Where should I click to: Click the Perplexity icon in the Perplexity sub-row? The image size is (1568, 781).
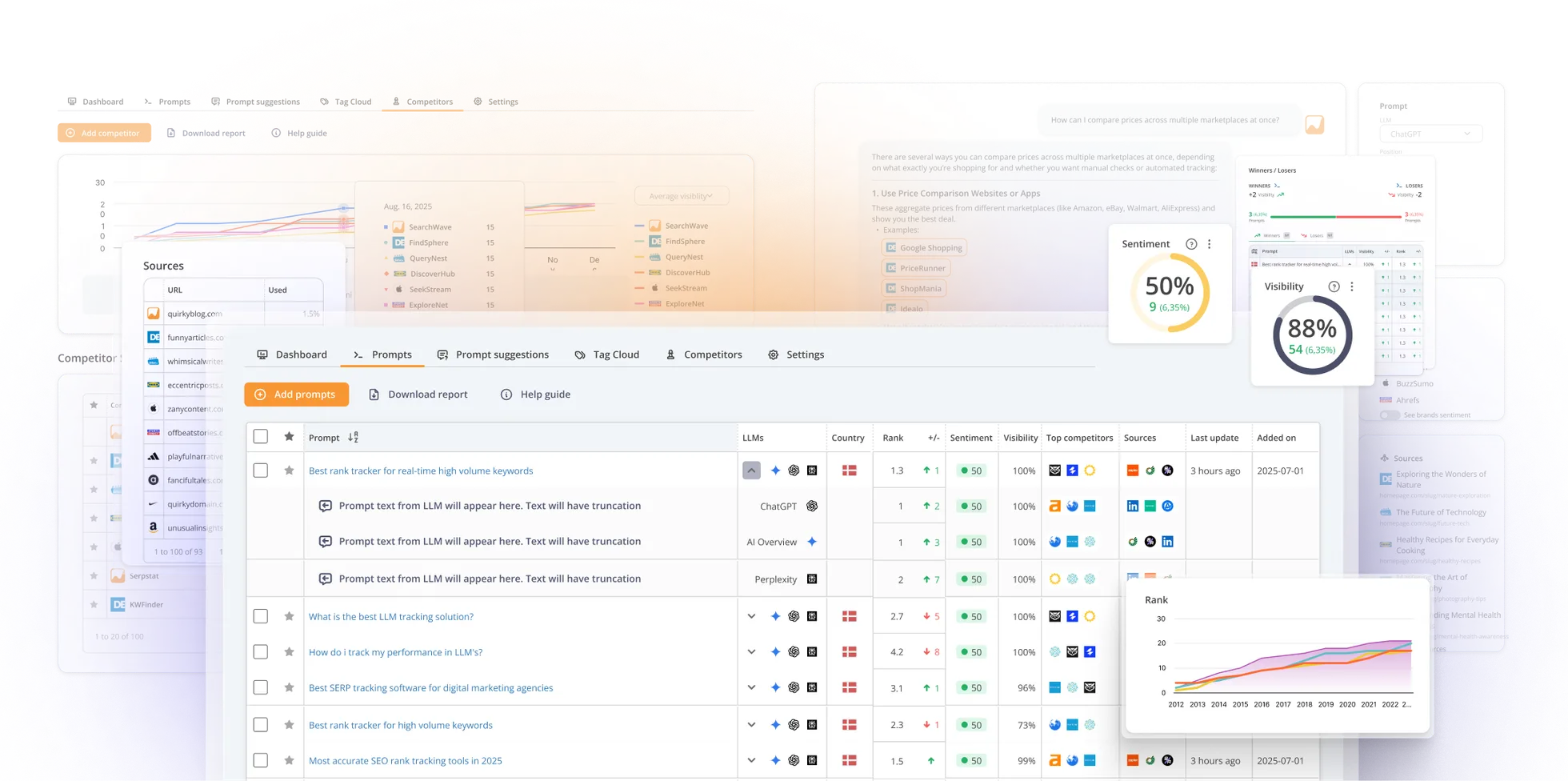coord(812,579)
